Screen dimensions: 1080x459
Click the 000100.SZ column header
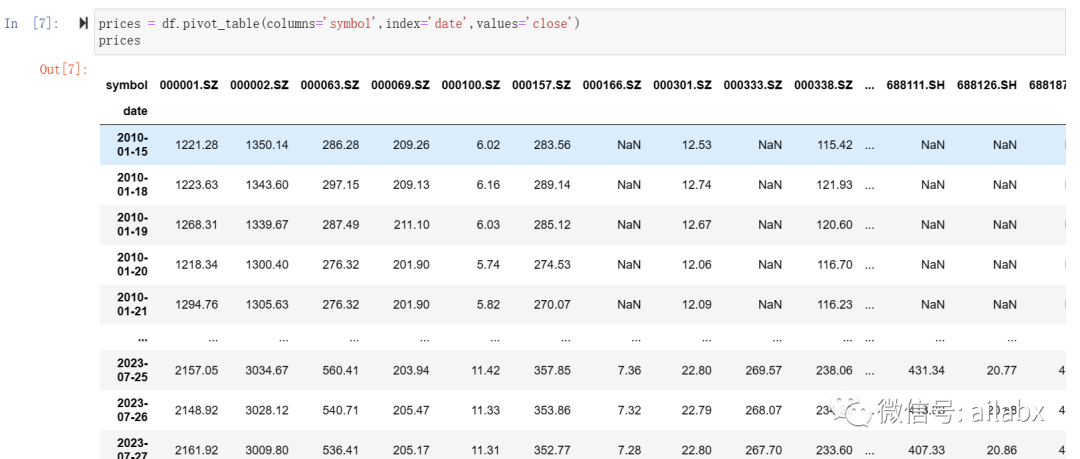coord(470,85)
